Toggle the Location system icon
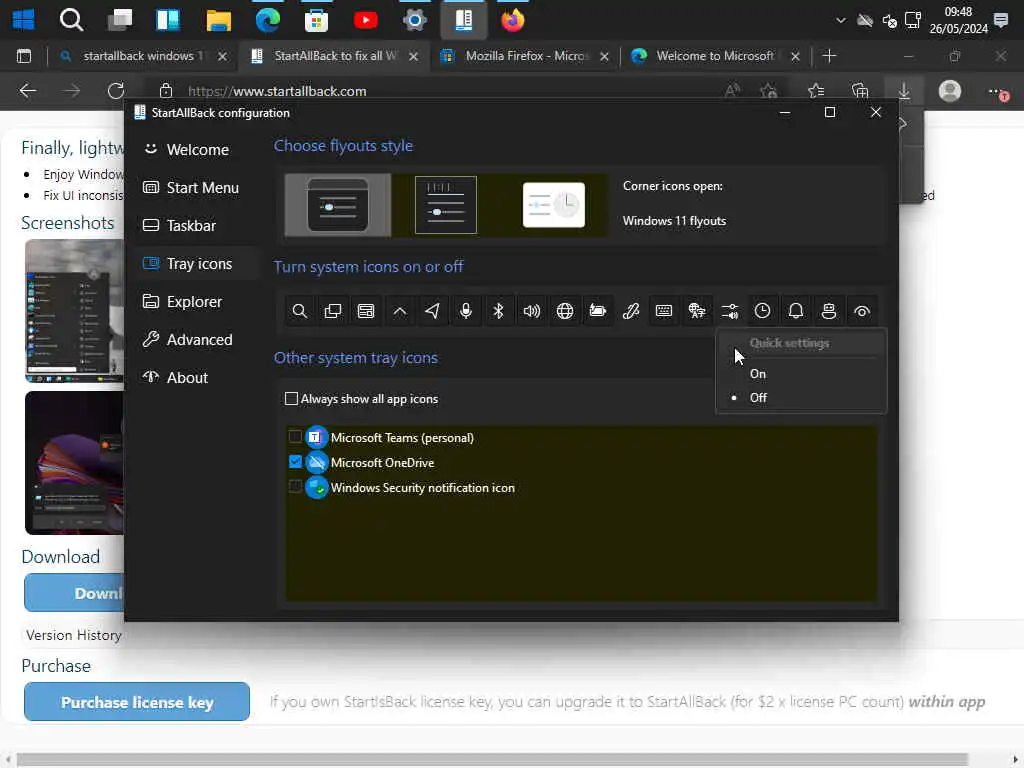 (x=432, y=311)
